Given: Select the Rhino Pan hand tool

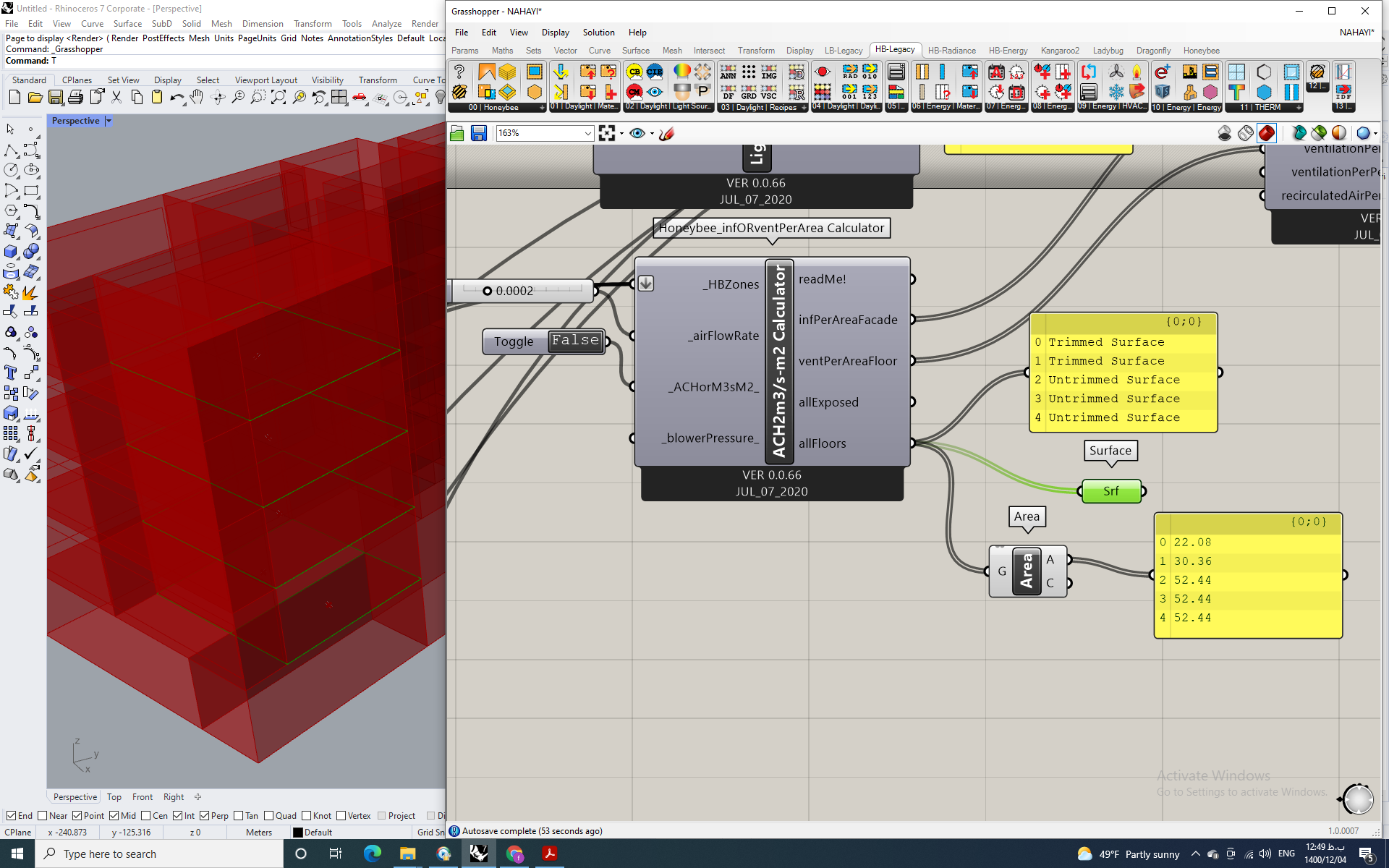Looking at the screenshot, I should (x=197, y=97).
